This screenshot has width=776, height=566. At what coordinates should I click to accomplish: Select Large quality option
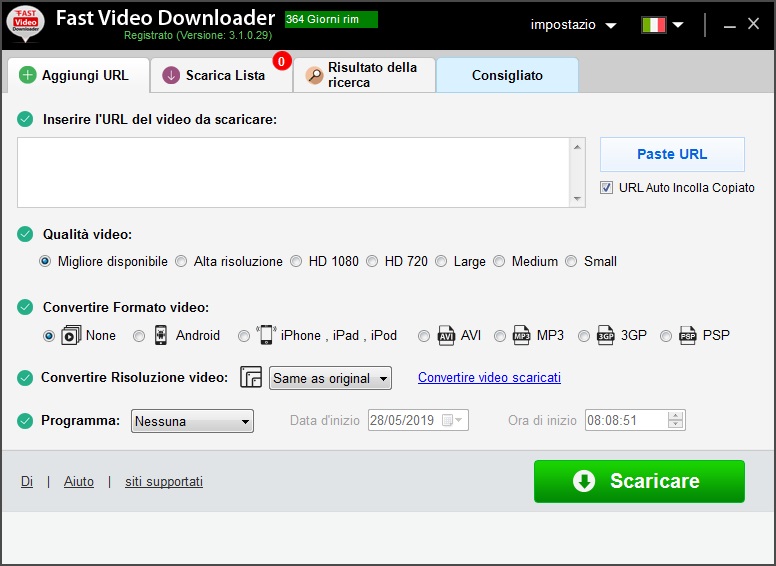(x=441, y=261)
